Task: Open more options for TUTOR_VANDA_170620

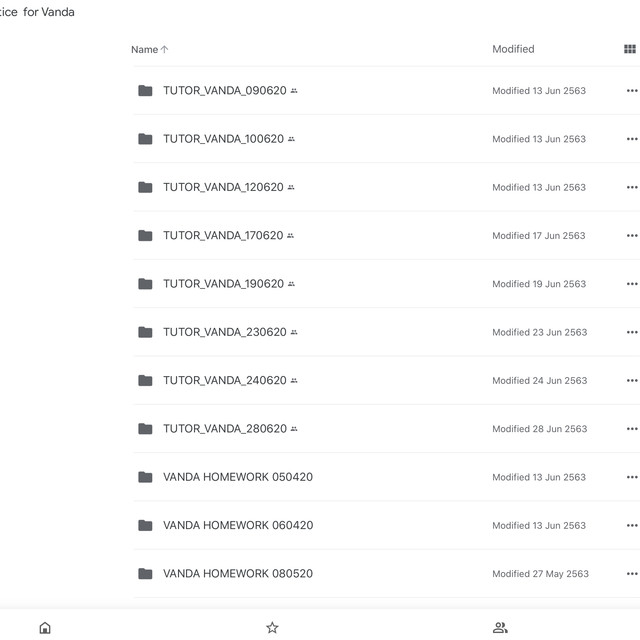Action: coord(632,236)
